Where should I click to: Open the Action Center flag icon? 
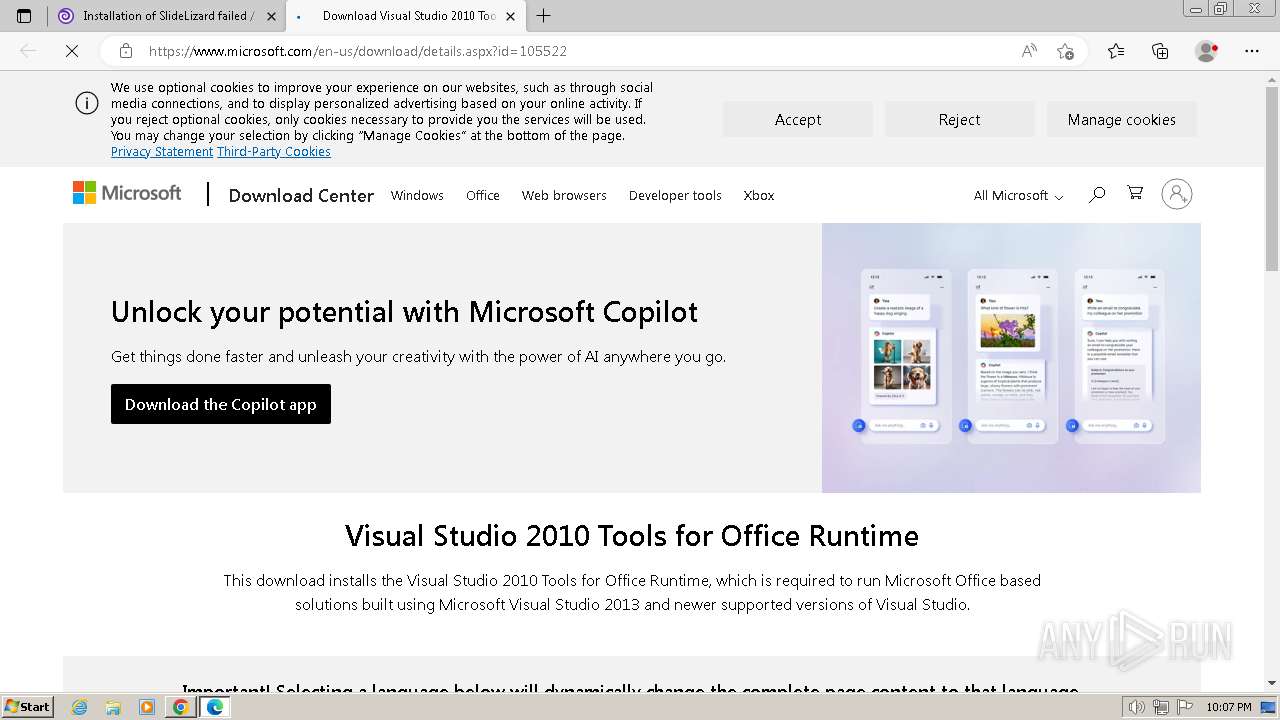[1185, 707]
